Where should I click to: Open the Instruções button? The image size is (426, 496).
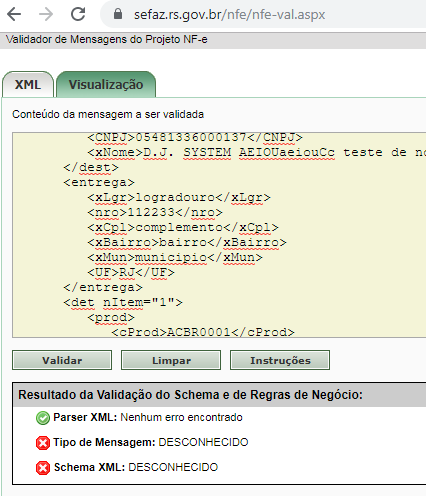pyautogui.click(x=280, y=360)
